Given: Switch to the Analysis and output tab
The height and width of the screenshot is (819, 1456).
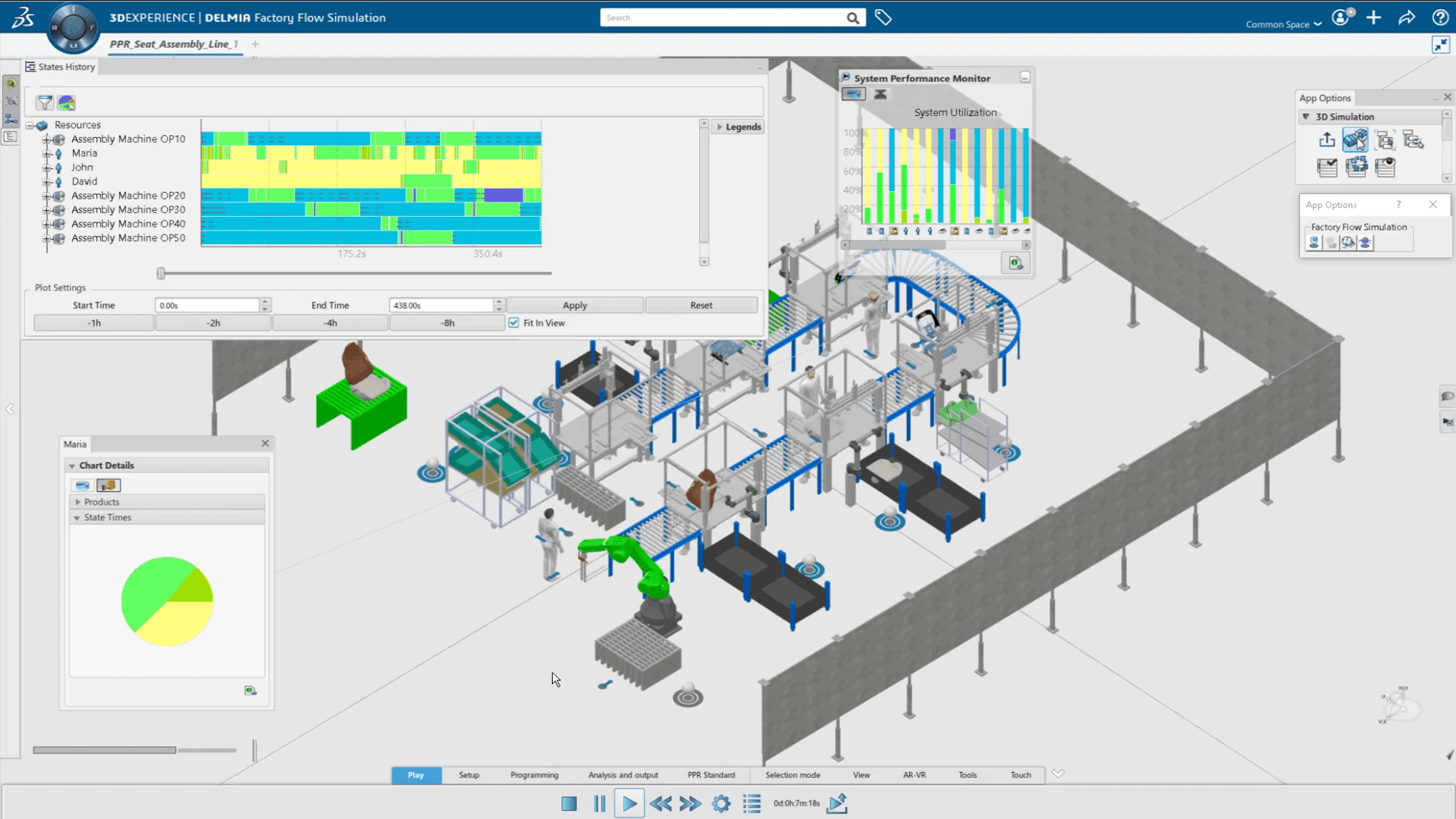Looking at the screenshot, I should pyautogui.click(x=623, y=774).
